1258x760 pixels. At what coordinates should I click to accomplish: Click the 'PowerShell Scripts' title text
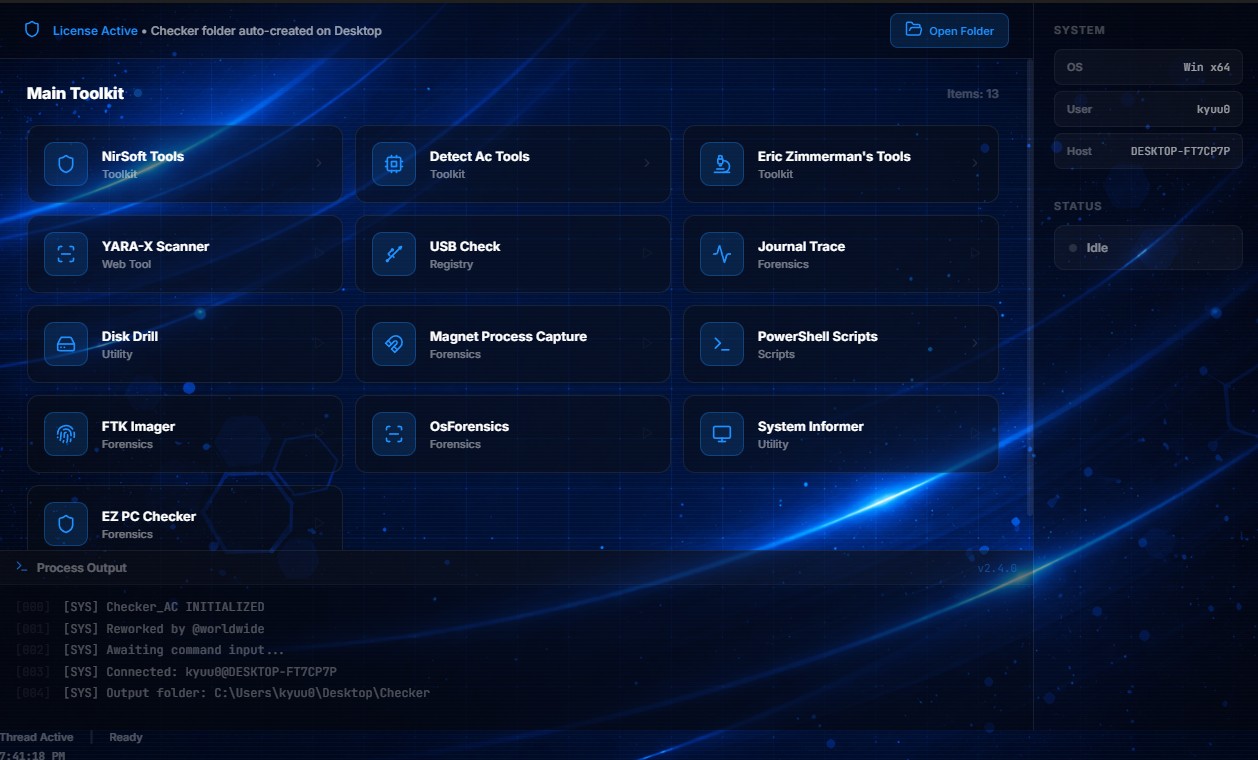818,336
